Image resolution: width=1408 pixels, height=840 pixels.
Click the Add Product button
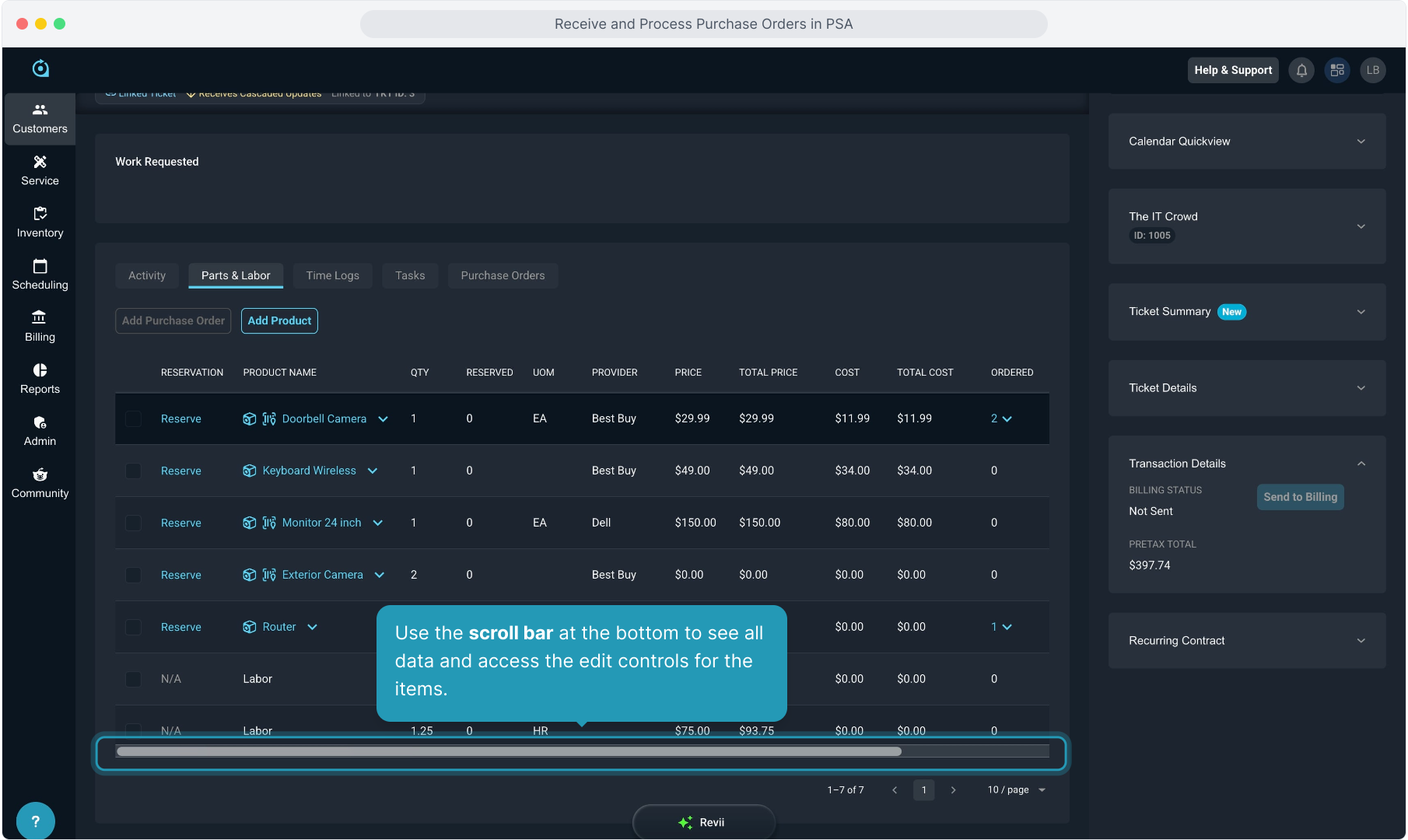(279, 320)
